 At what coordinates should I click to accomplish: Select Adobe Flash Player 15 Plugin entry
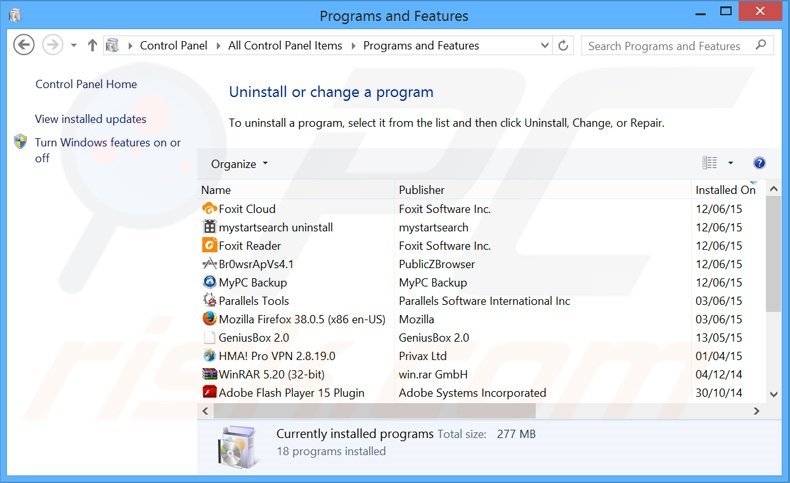point(291,393)
